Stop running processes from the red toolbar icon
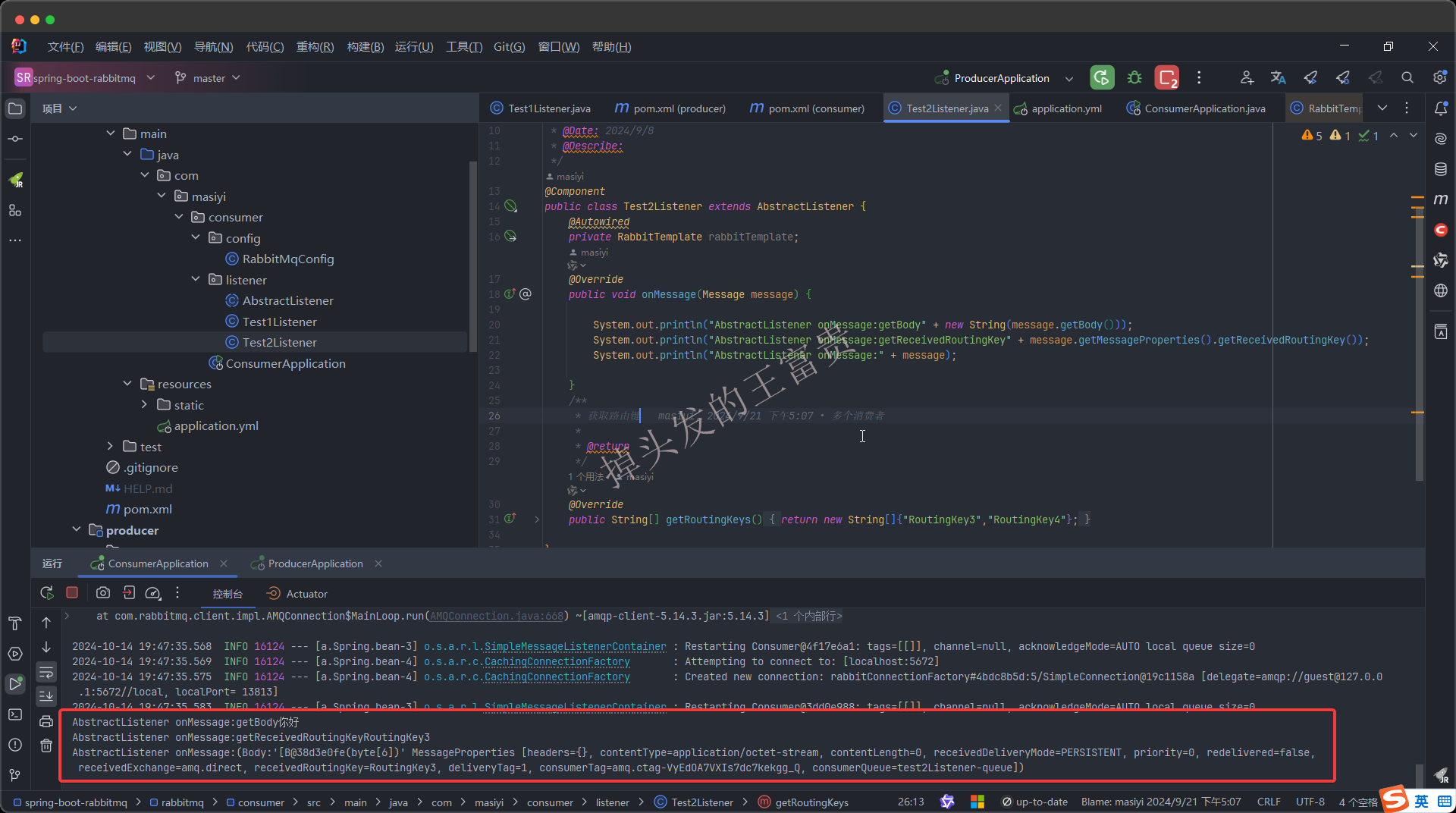1456x813 pixels. click(x=1166, y=77)
